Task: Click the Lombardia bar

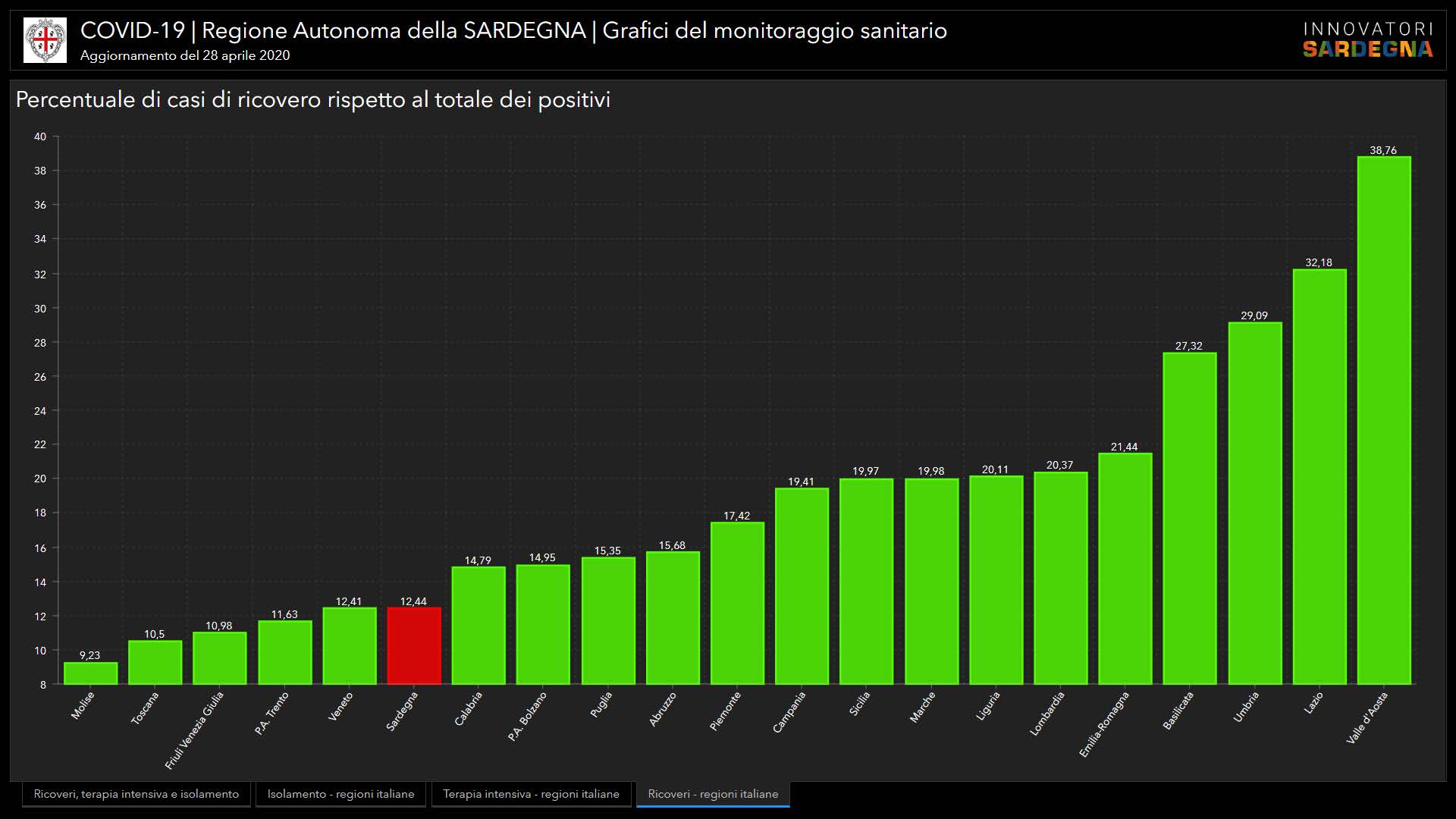Action: pos(1060,578)
